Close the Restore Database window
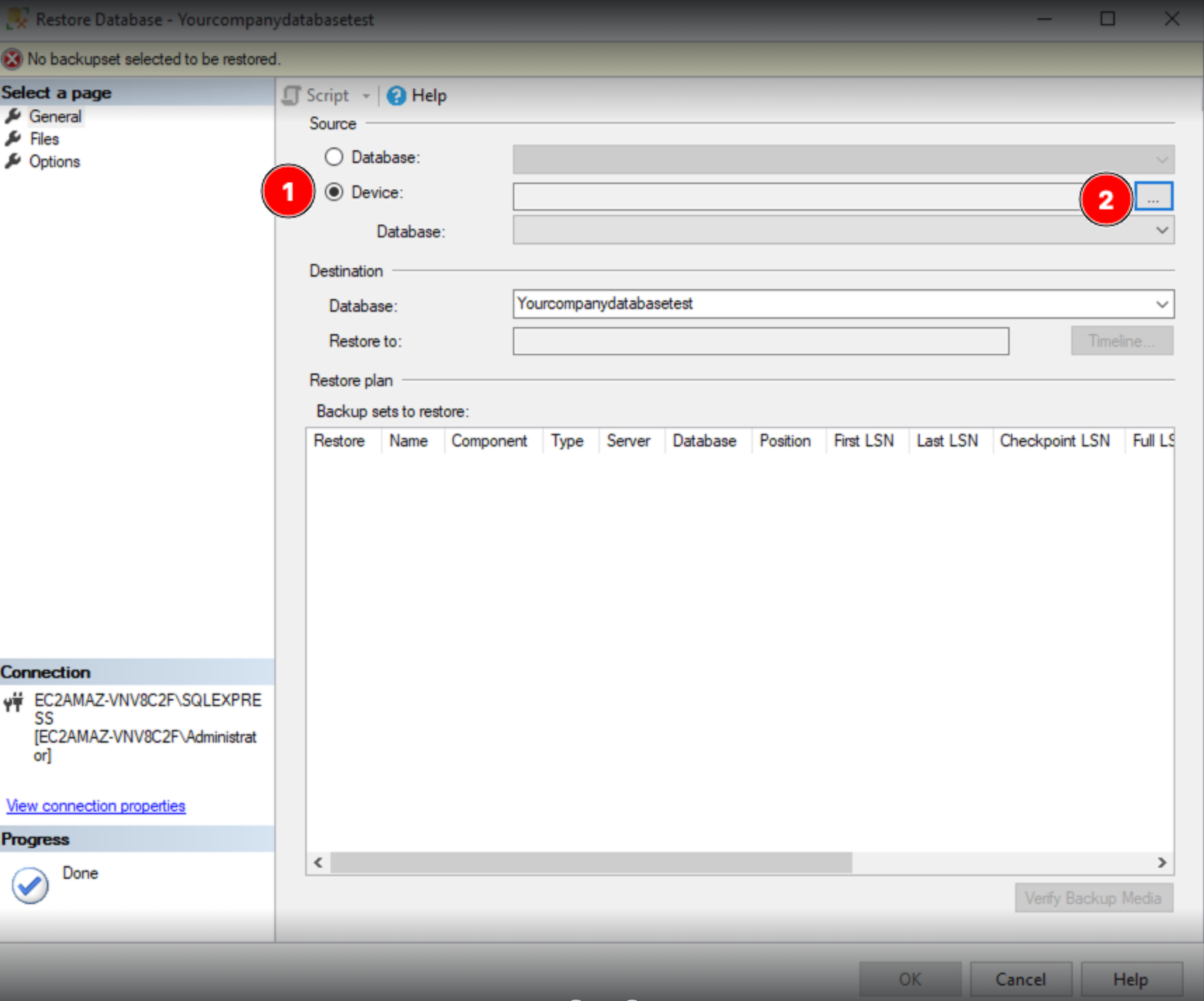The width and height of the screenshot is (1204, 1001). coord(1172,19)
